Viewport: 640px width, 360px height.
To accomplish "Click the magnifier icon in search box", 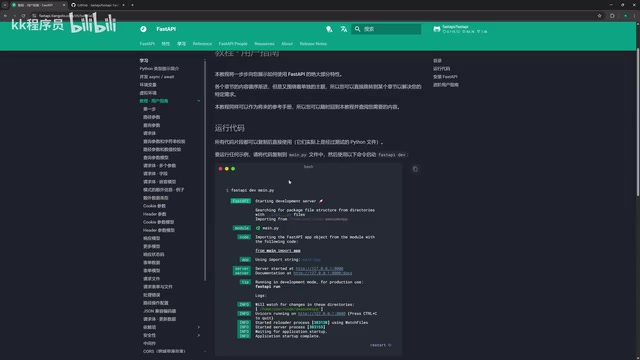I will (358, 29).
